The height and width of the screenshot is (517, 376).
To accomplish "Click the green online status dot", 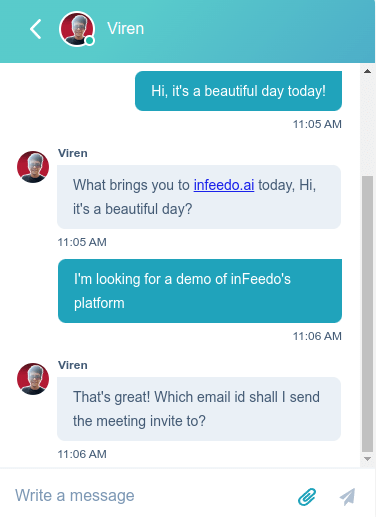I will (x=89, y=41).
